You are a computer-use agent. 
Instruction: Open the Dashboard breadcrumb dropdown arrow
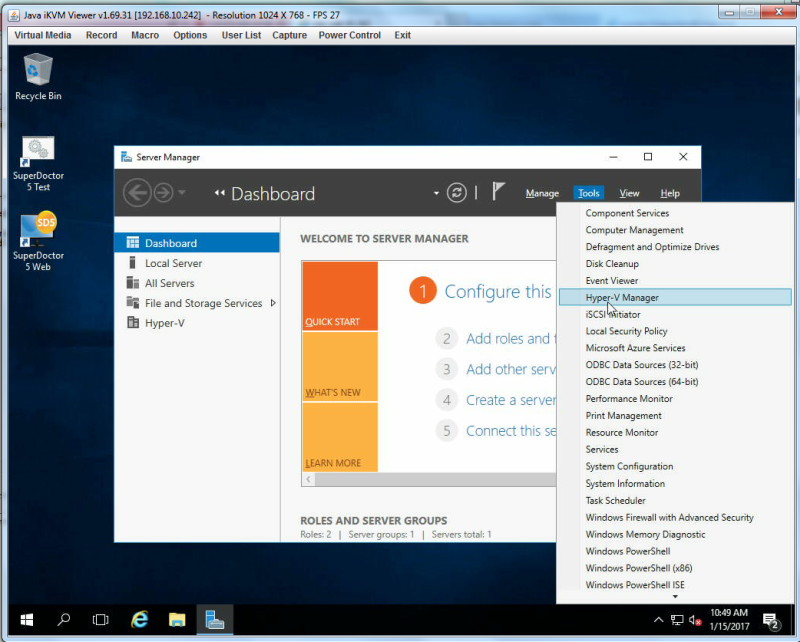pos(436,193)
